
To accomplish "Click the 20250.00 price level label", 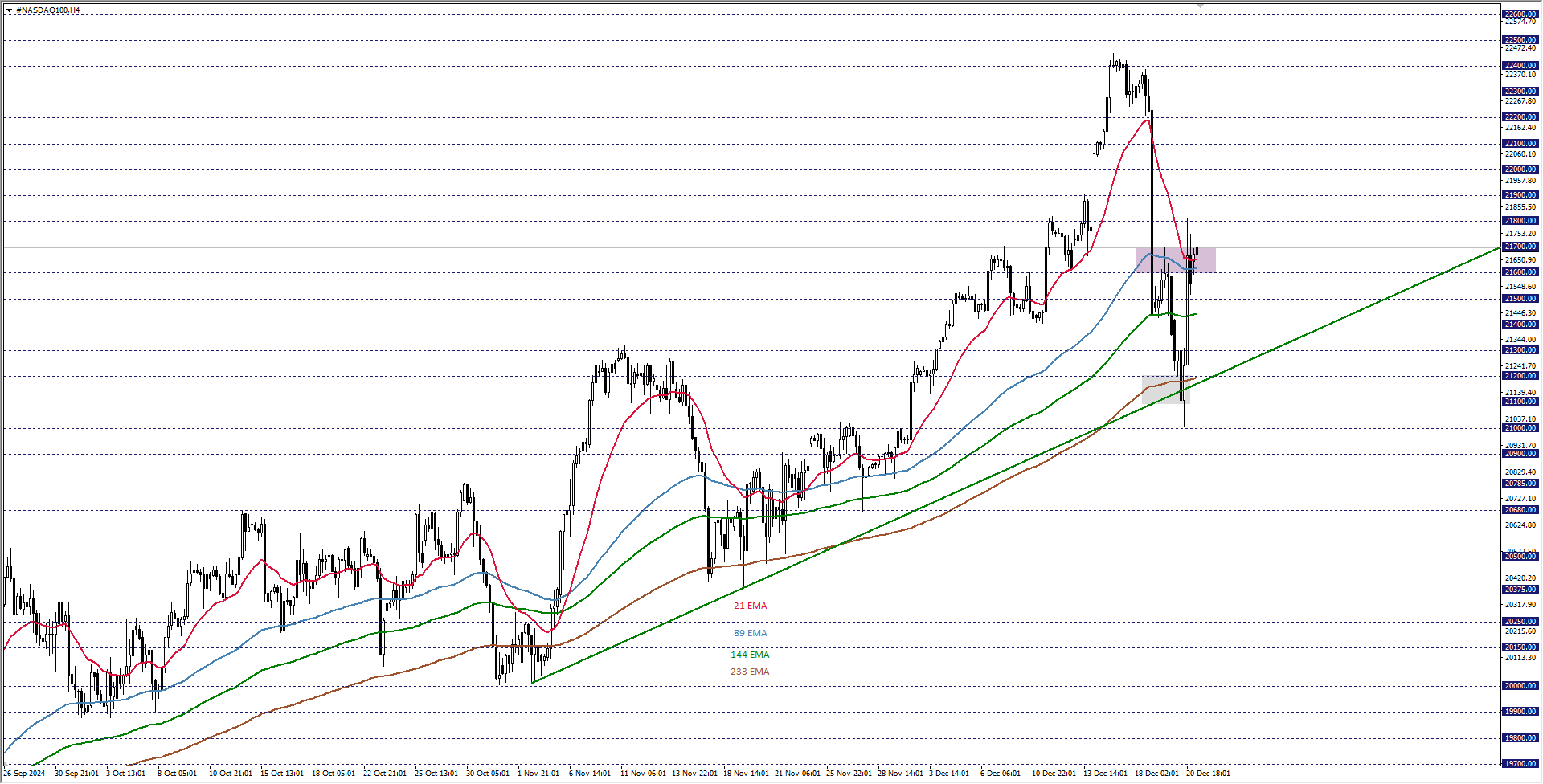I will click(x=1520, y=622).
